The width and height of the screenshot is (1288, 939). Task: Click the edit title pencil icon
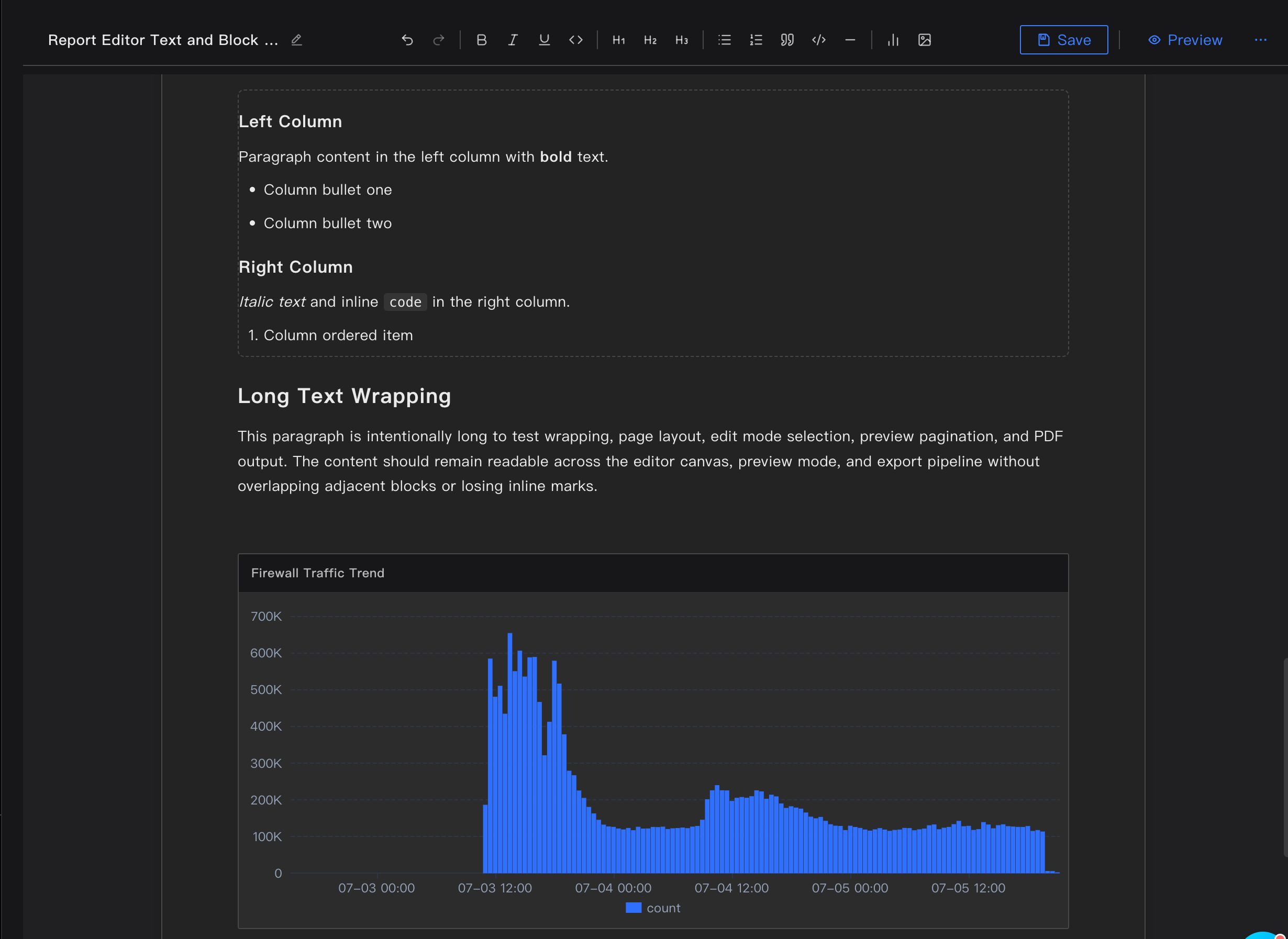[x=296, y=40]
